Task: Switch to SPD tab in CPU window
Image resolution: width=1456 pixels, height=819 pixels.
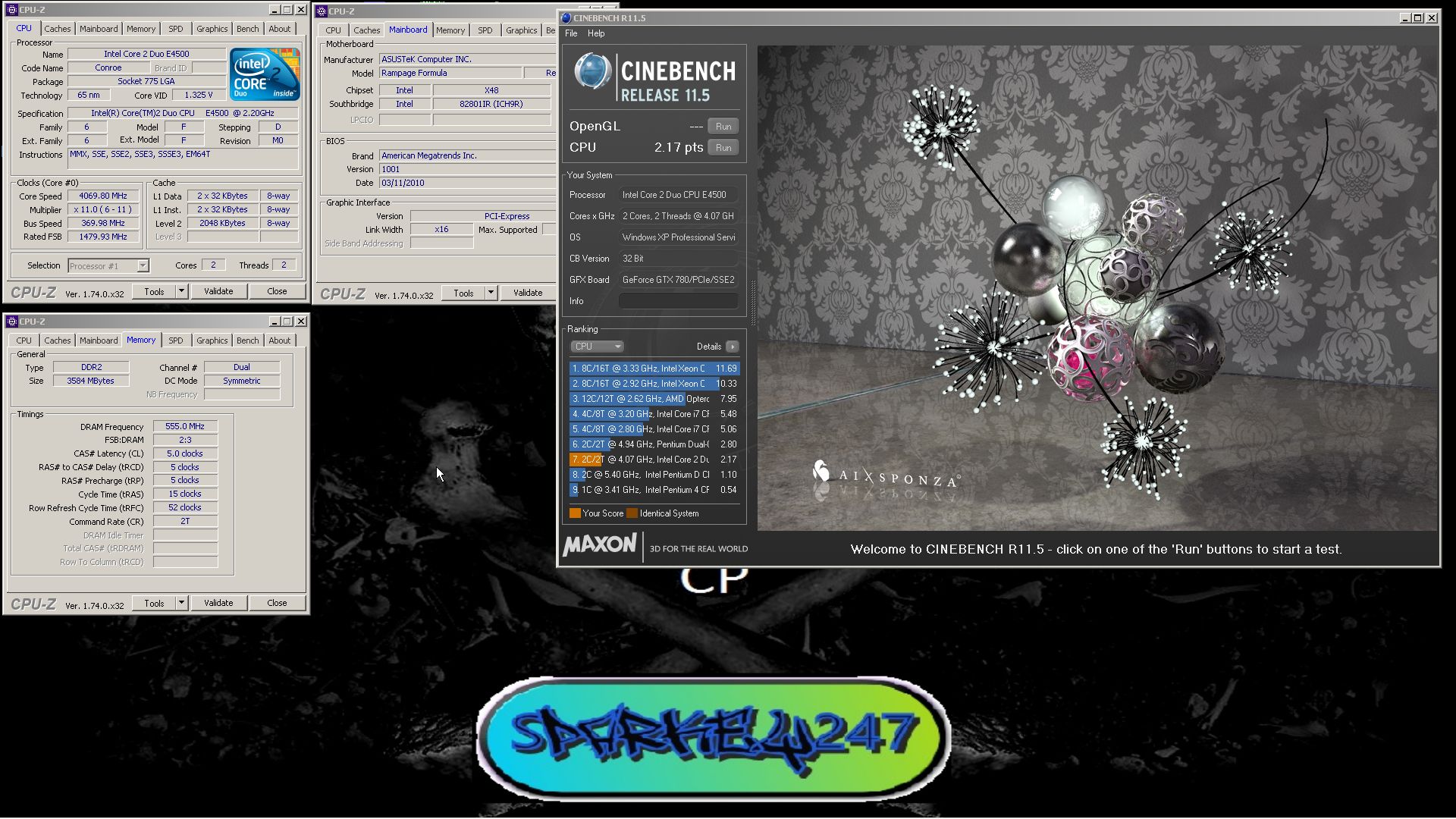Action: click(176, 29)
